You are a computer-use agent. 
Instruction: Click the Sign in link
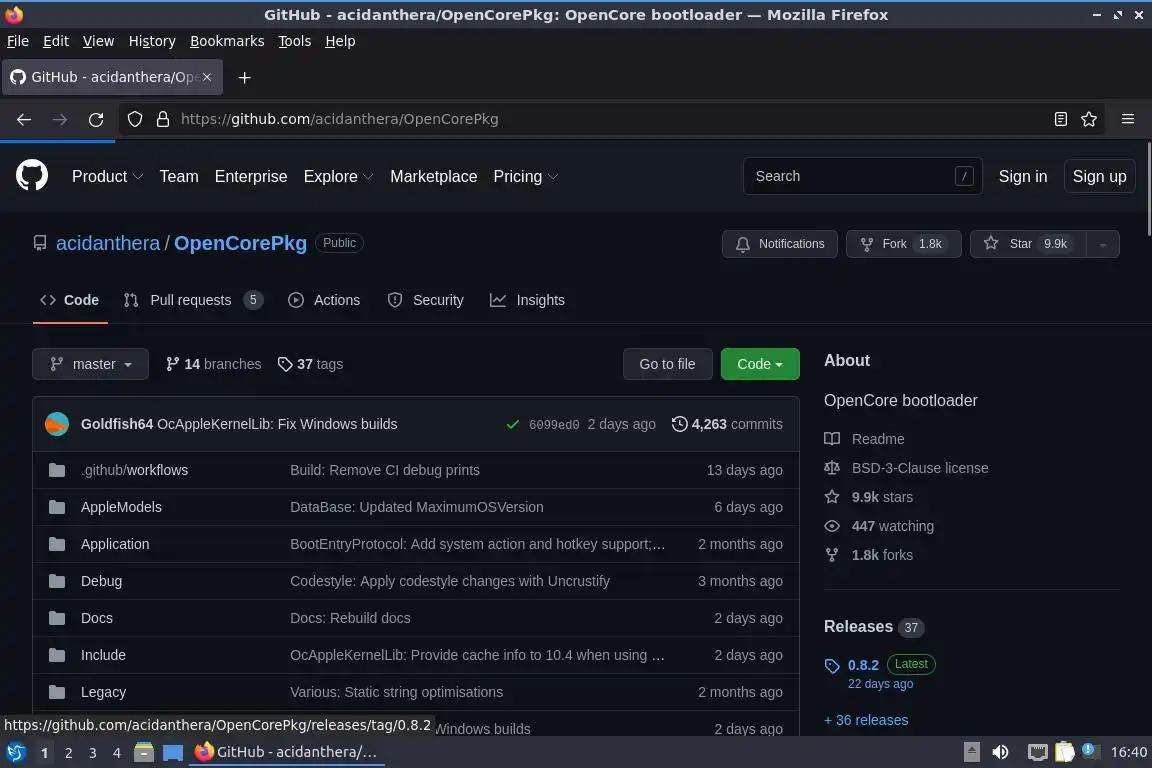coord(1023,176)
